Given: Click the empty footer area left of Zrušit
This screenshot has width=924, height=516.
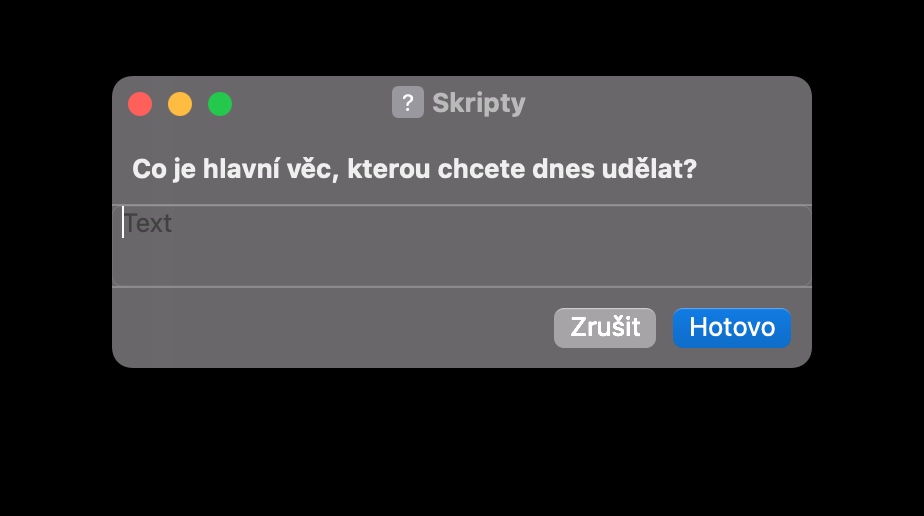Looking at the screenshot, I should pos(330,328).
